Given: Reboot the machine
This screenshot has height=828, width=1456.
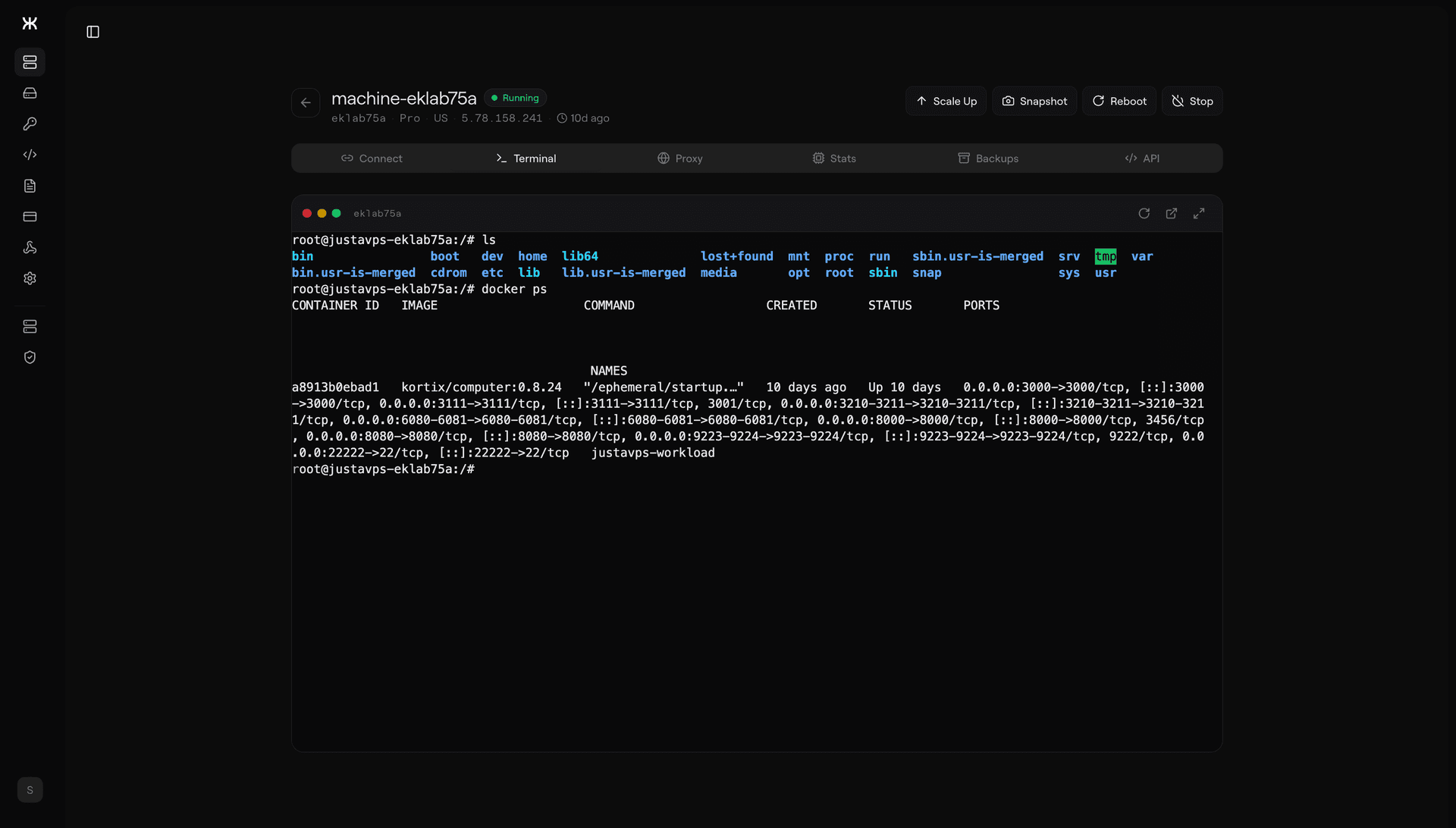Looking at the screenshot, I should 1119,101.
